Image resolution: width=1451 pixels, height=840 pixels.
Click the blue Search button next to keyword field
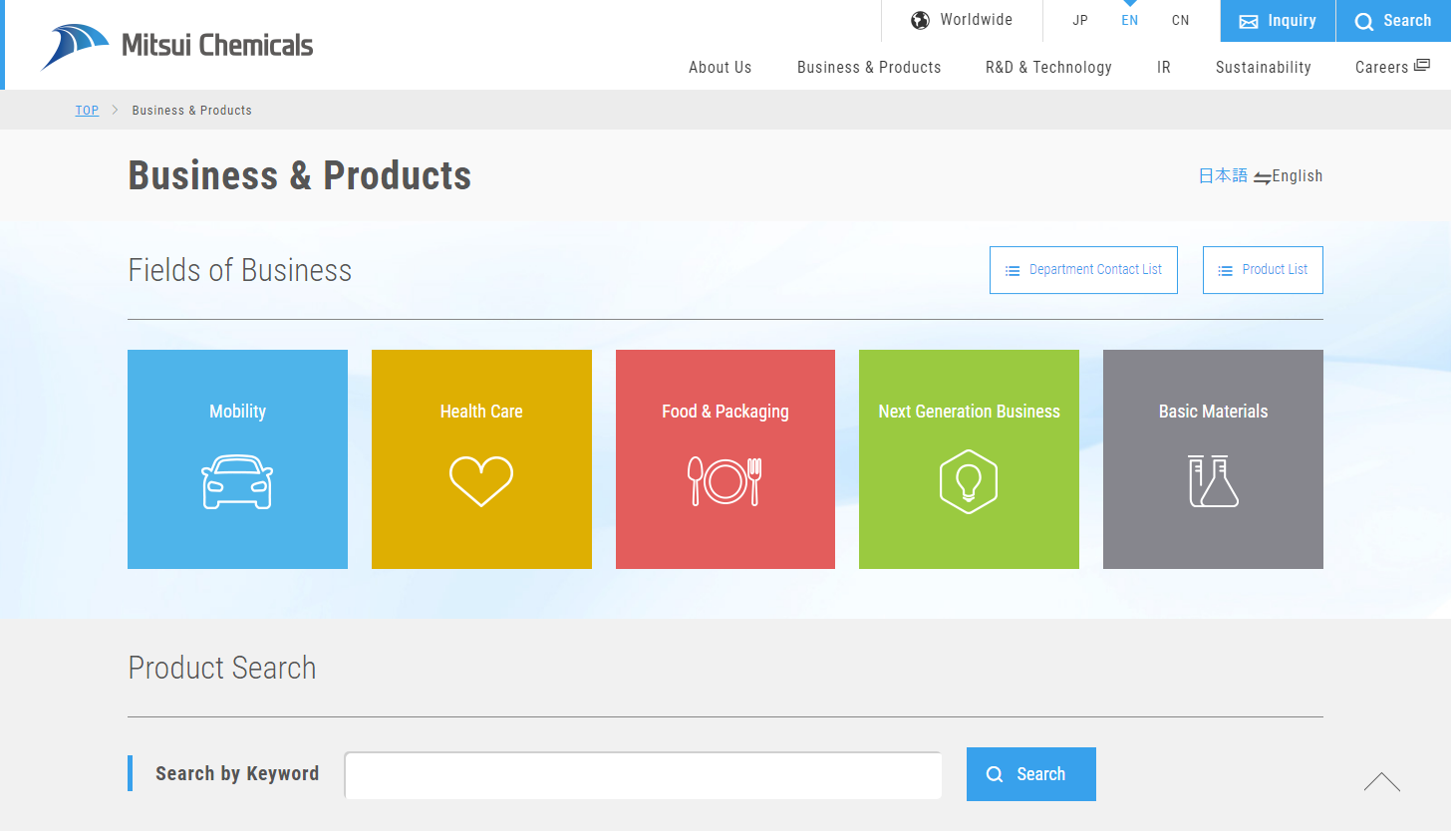1031,774
